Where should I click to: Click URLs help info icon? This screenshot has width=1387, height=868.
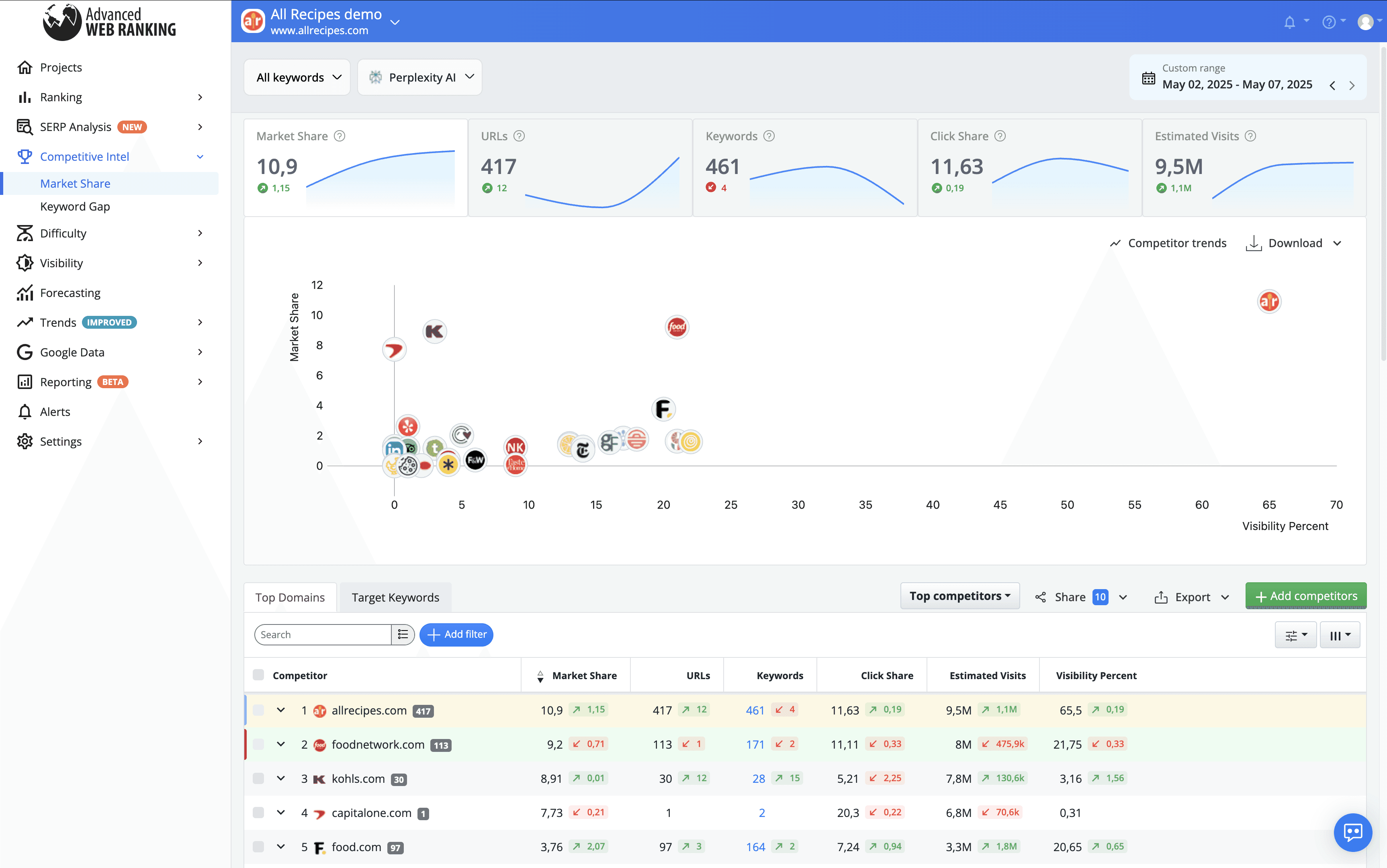pyautogui.click(x=519, y=136)
